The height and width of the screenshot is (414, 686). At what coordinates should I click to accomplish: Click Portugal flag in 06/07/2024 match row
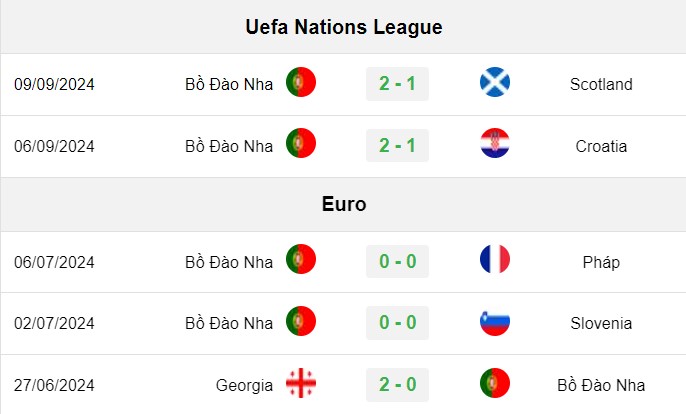(x=301, y=259)
